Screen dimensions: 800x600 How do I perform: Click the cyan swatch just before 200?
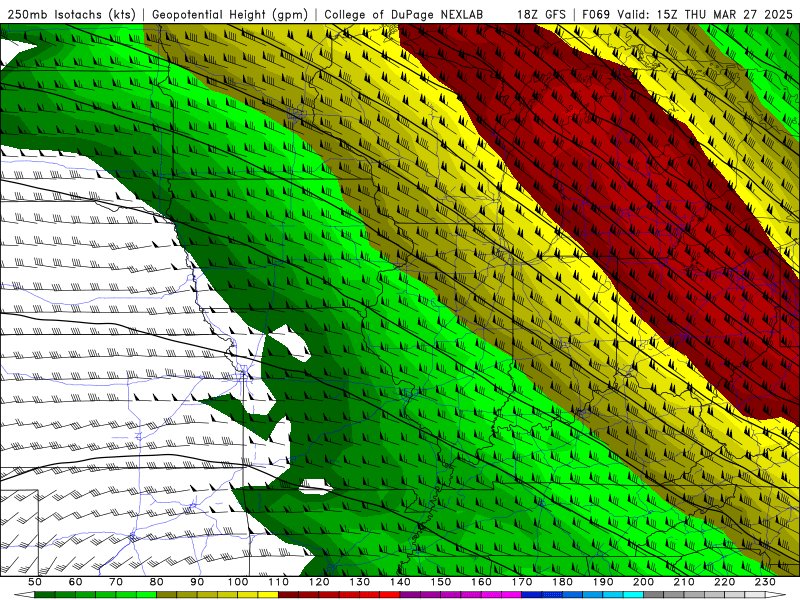coord(633,594)
